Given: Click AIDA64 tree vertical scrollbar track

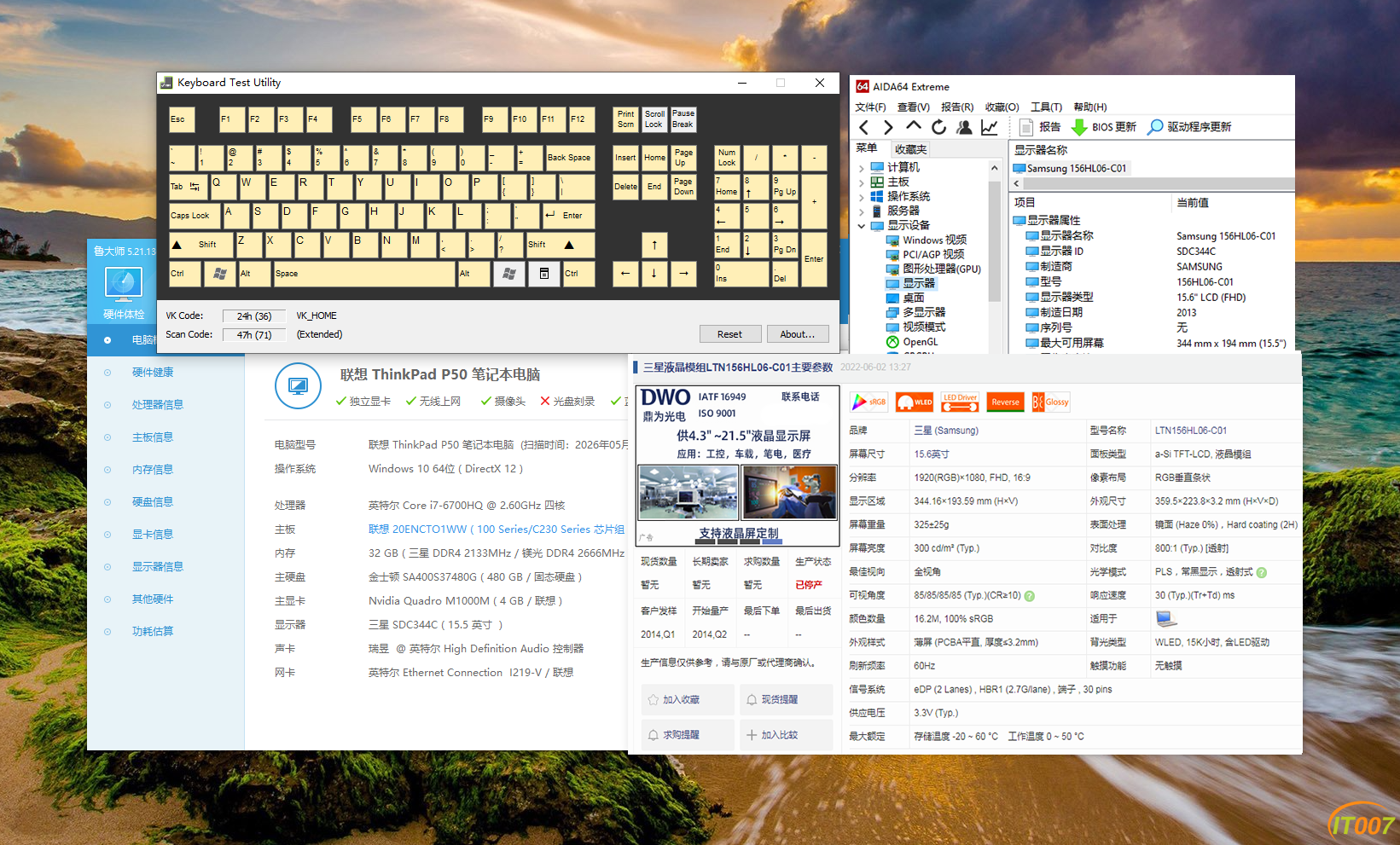Looking at the screenshot, I should [x=995, y=256].
